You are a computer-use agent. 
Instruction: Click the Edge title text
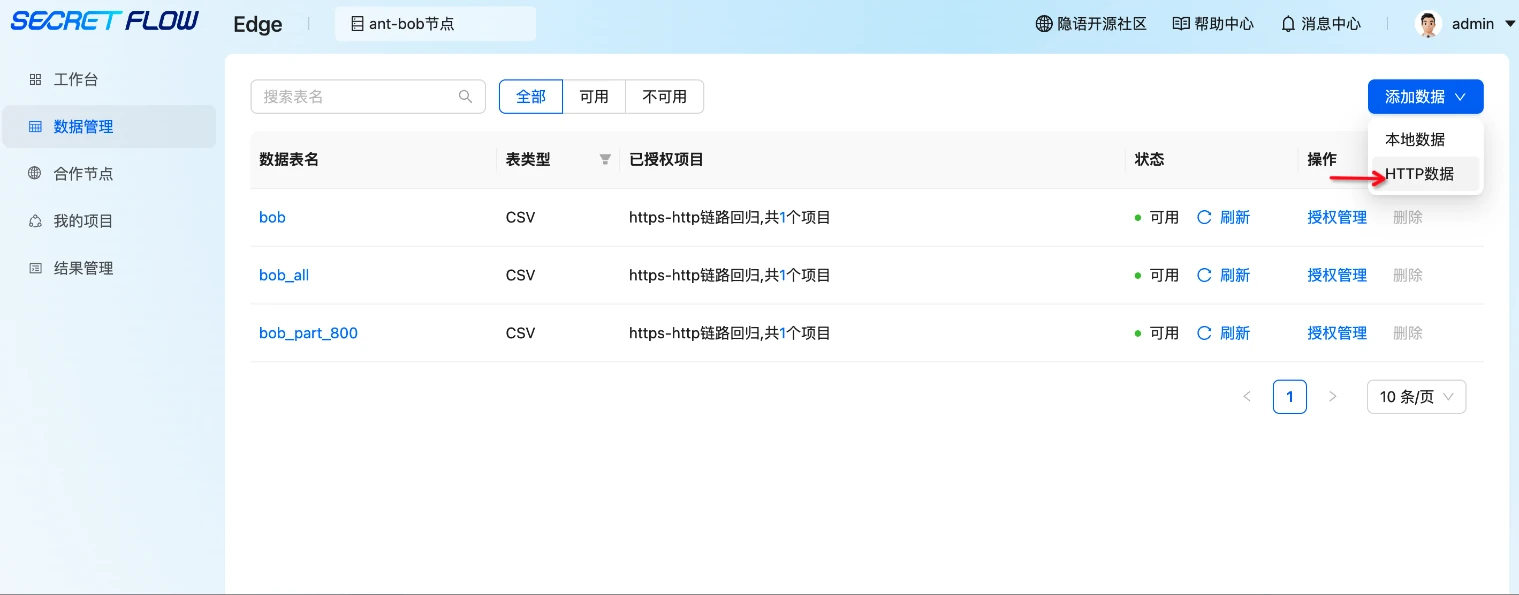pos(258,25)
